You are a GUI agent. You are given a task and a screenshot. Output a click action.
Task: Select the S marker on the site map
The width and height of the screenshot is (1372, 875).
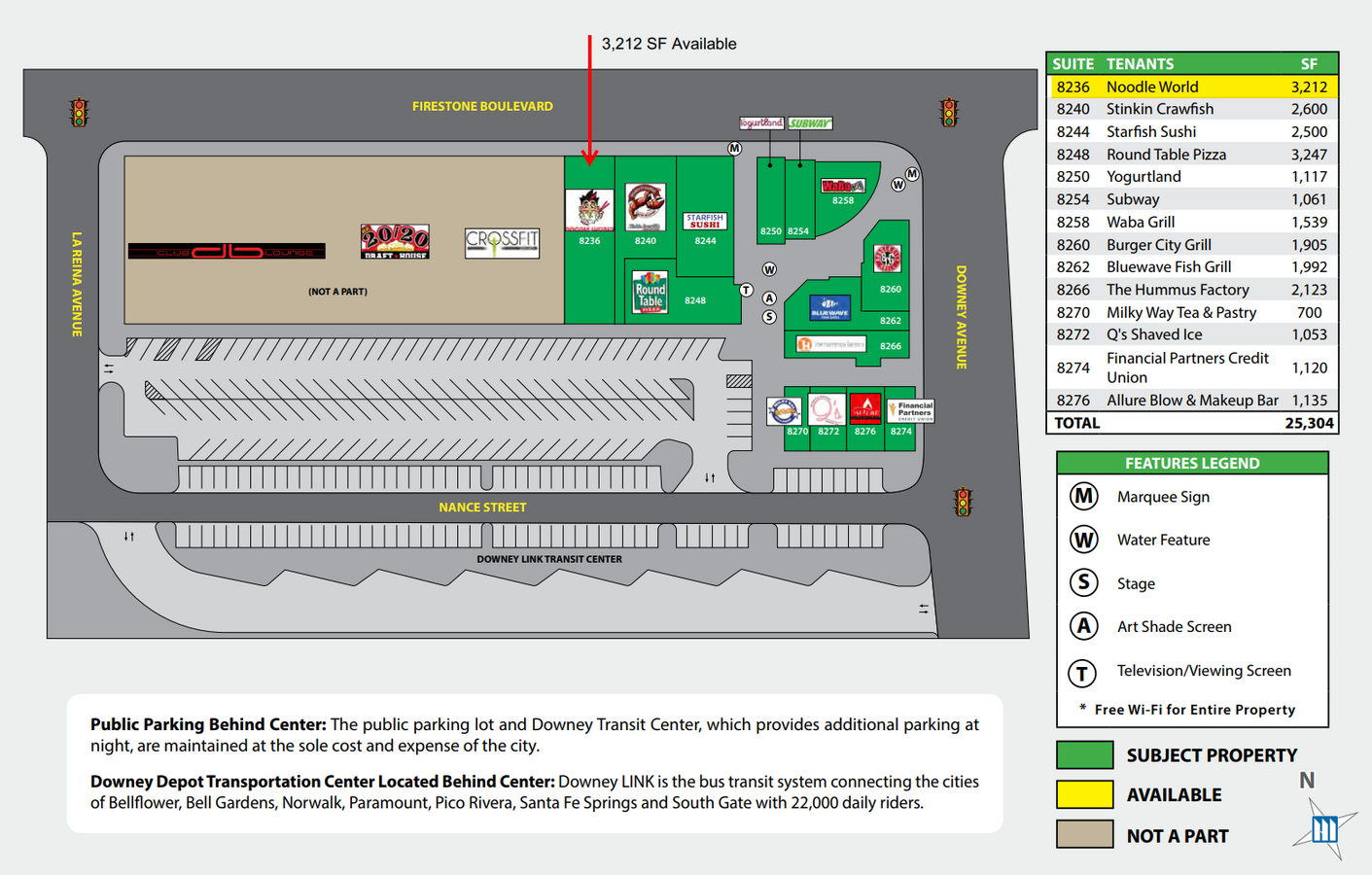pyautogui.click(x=769, y=317)
